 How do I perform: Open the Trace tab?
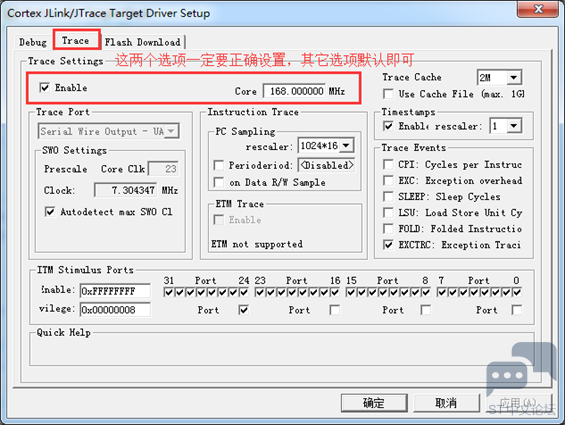(x=75, y=40)
